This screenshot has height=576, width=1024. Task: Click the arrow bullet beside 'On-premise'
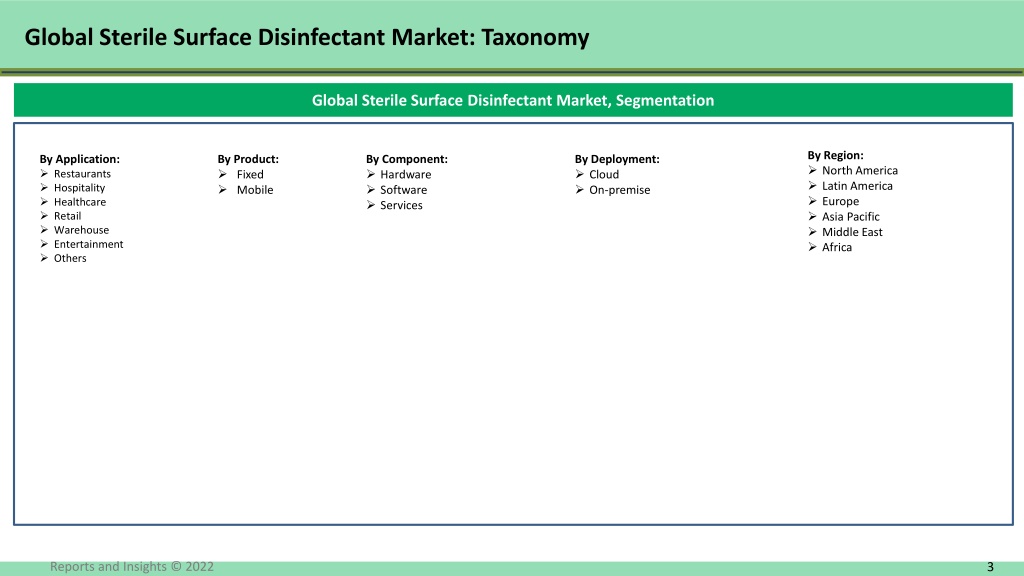click(580, 190)
